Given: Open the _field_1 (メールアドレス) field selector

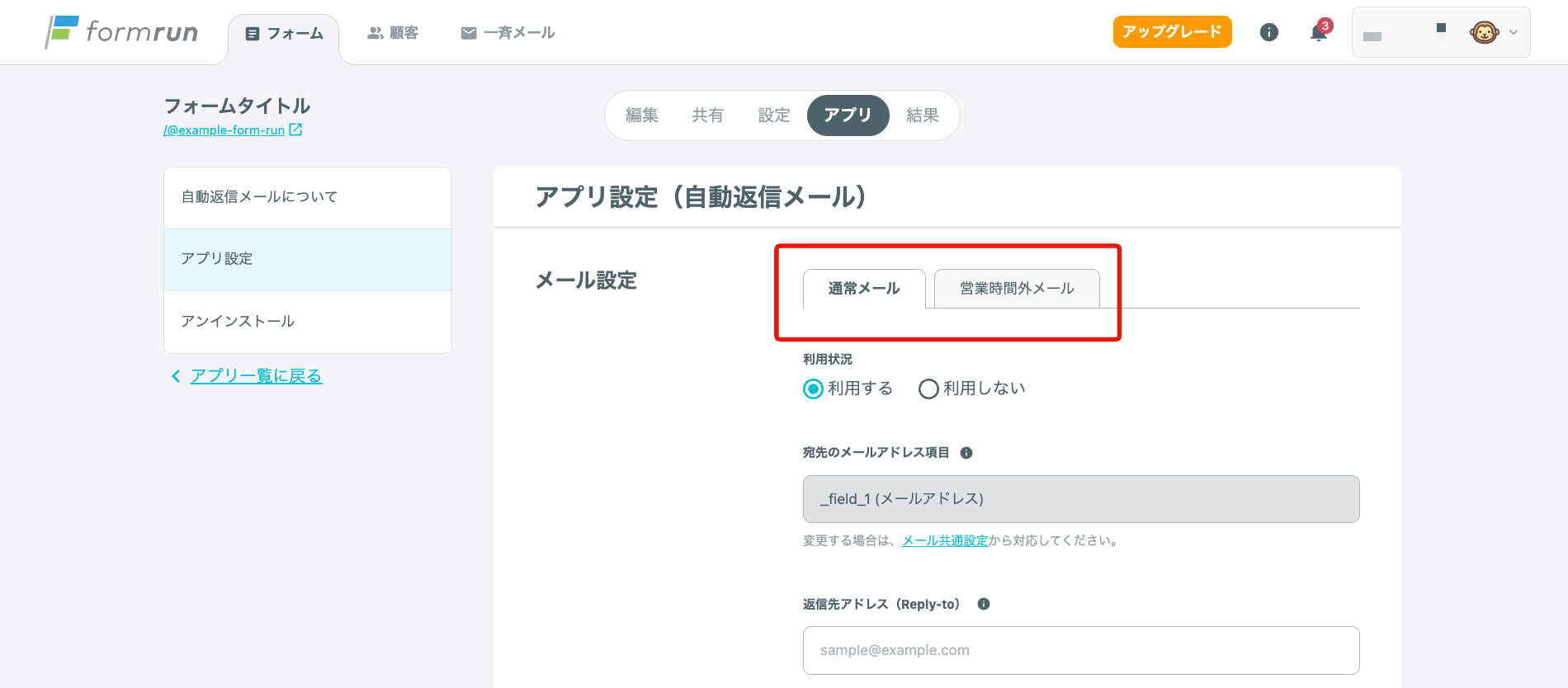Looking at the screenshot, I should coord(1080,499).
